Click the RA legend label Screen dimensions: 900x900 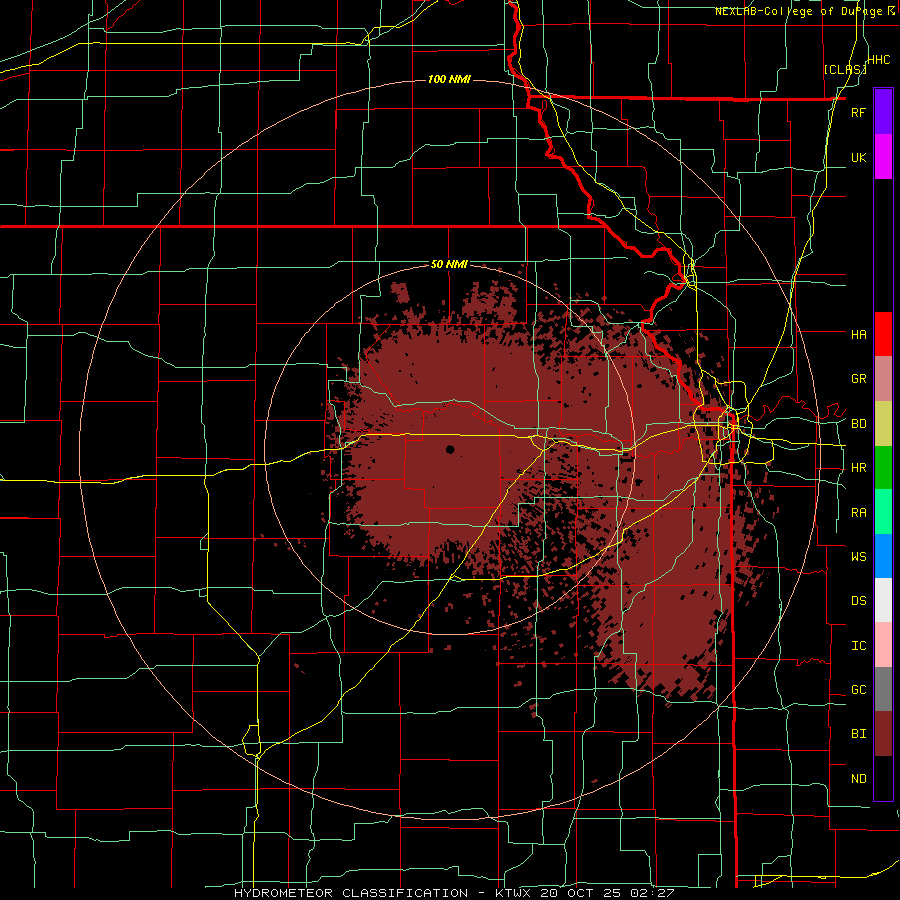click(858, 513)
